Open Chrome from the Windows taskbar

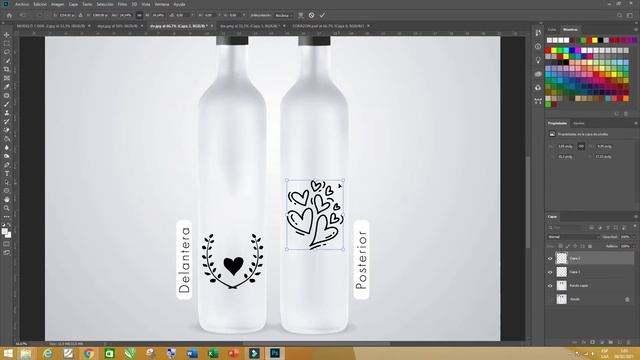pyautogui.click(x=89, y=353)
